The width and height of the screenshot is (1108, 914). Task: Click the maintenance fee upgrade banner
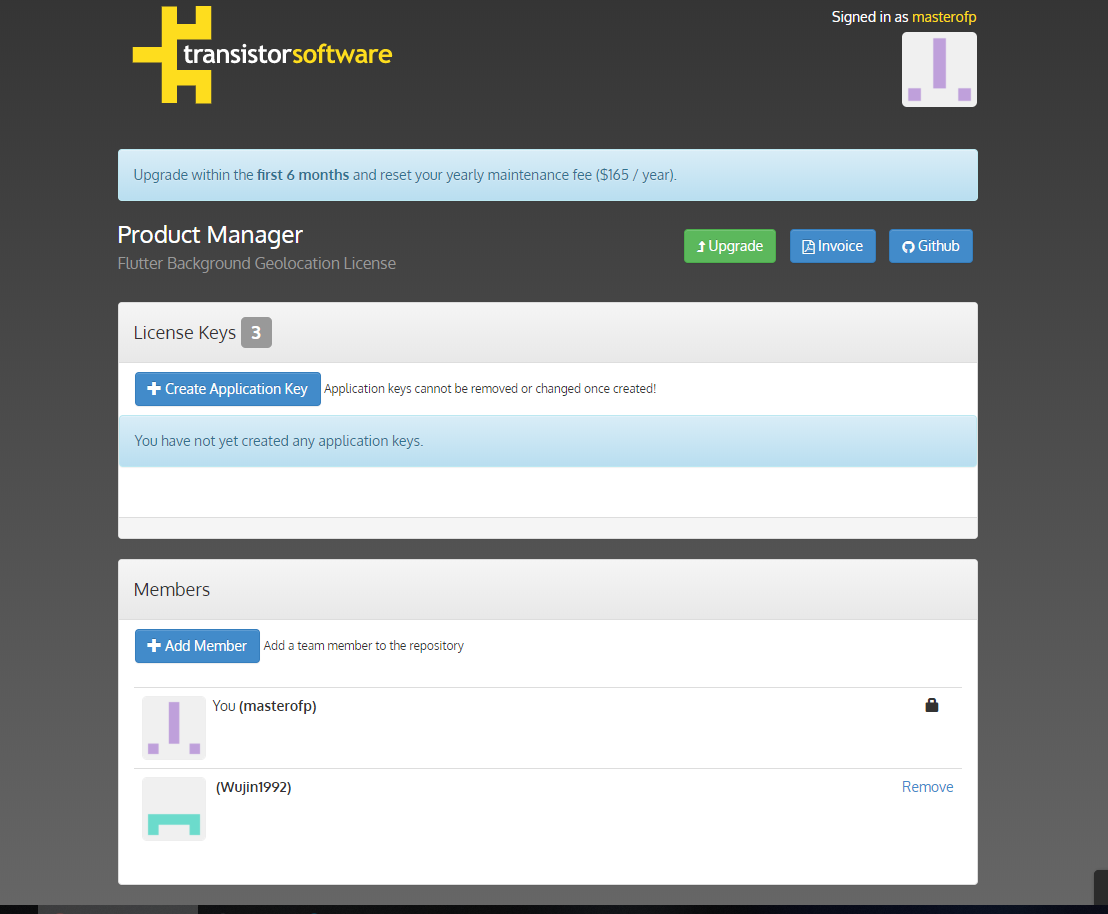548,174
